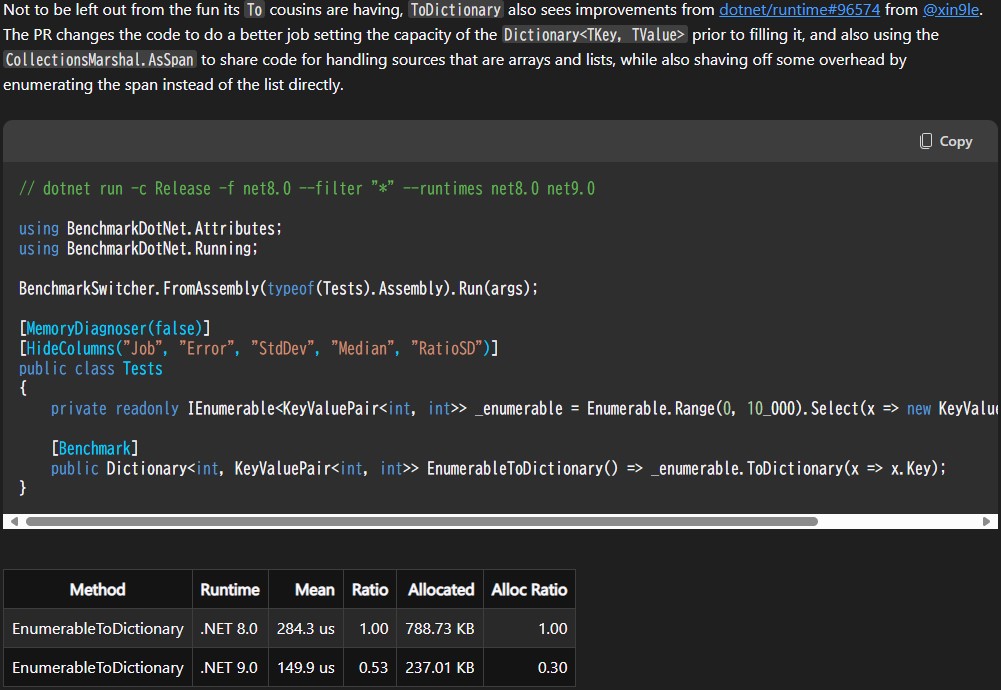
Task: Select the 237.01 KB allocated cell
Action: coord(440,667)
